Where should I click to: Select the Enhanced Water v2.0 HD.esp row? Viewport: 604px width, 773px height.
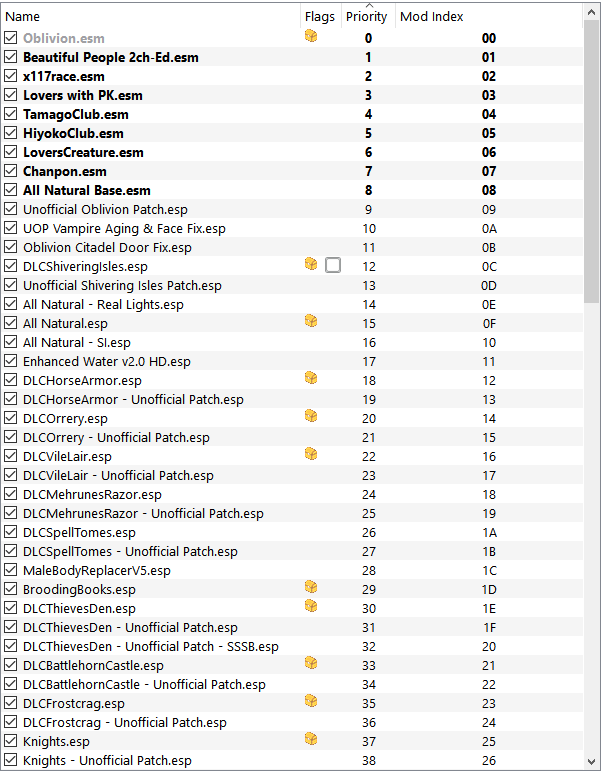293,361
